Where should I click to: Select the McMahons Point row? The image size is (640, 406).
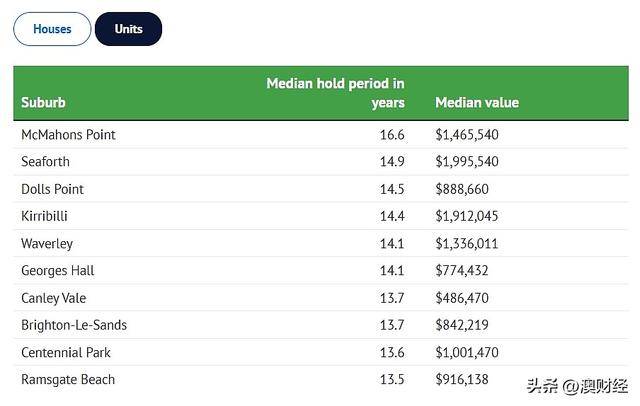(321, 135)
